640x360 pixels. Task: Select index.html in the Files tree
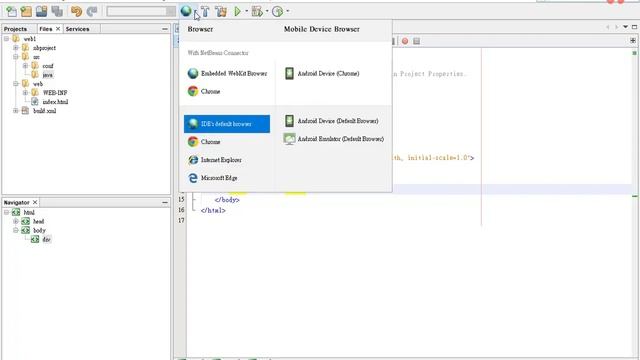[x=55, y=102]
